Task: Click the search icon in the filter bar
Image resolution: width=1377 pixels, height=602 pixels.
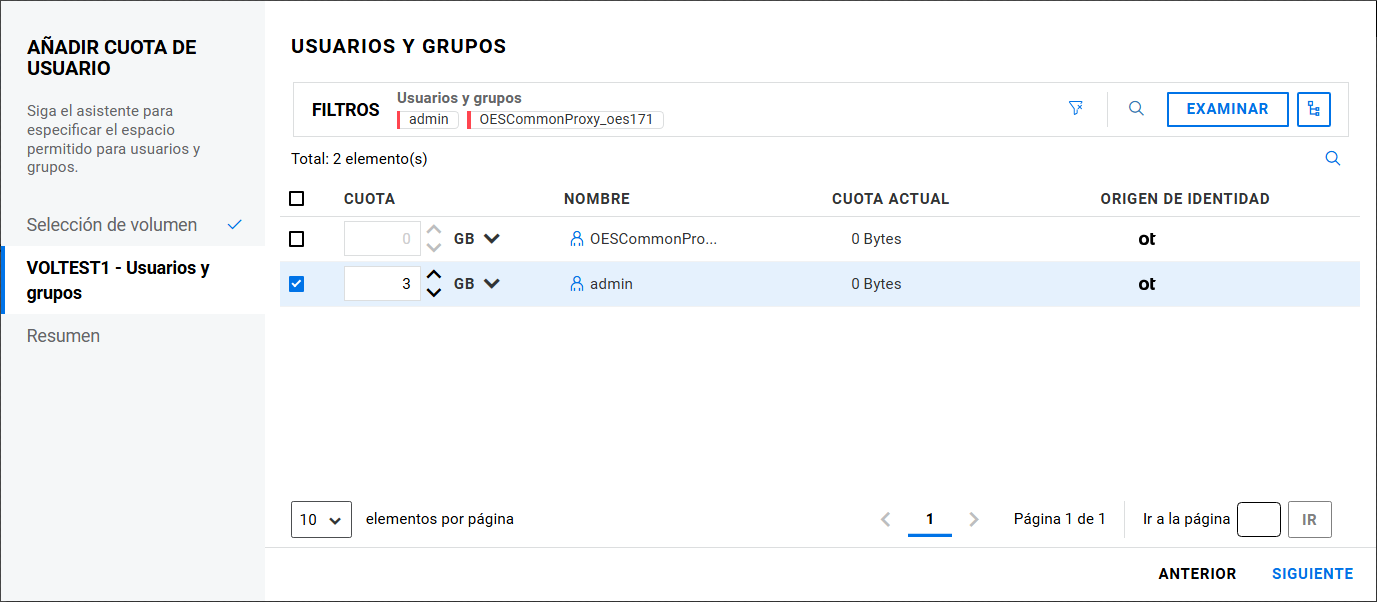Action: click(x=1136, y=109)
